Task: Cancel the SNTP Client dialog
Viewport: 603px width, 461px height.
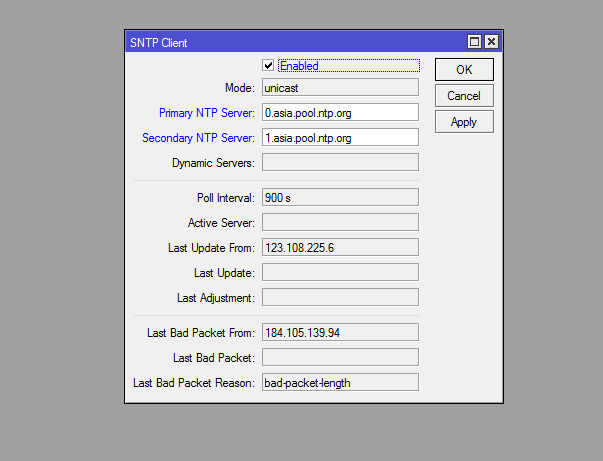Action: [464, 96]
